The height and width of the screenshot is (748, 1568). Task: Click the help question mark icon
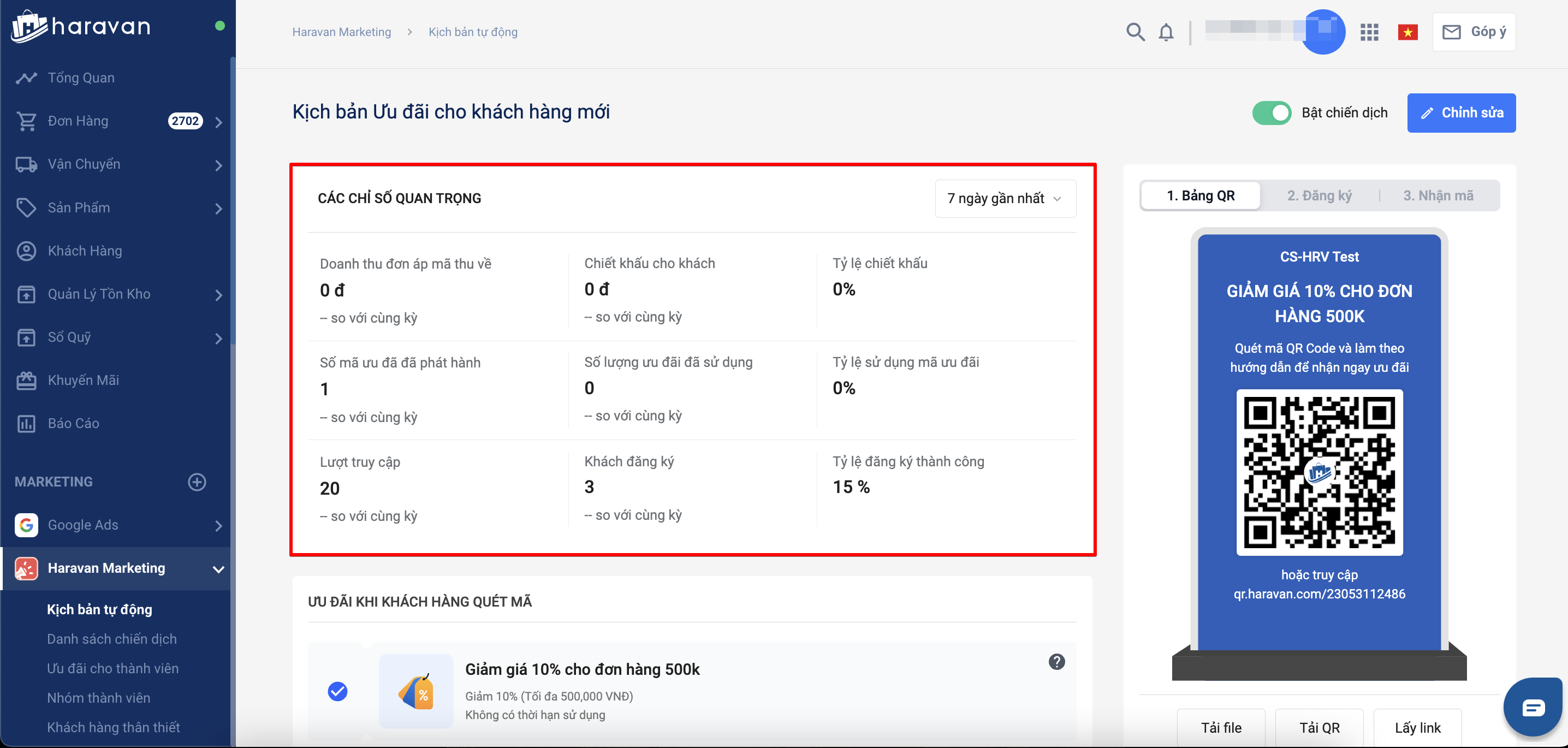coord(1056,662)
